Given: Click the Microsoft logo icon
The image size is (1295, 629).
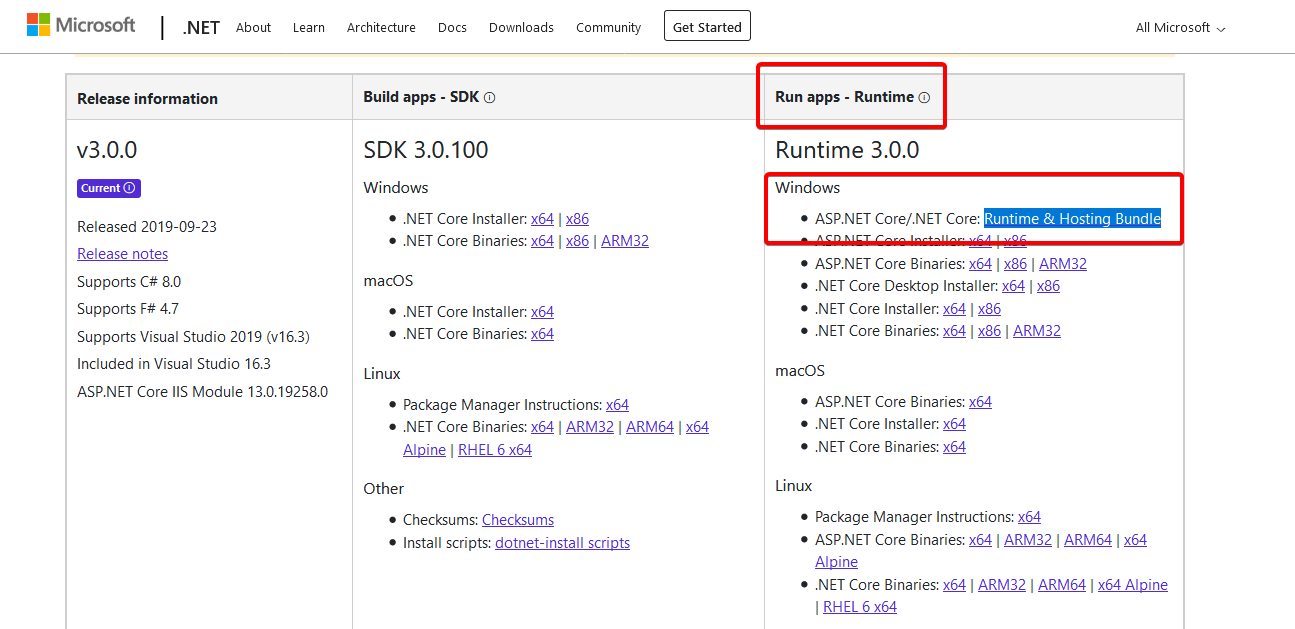Looking at the screenshot, I should coord(38,25).
